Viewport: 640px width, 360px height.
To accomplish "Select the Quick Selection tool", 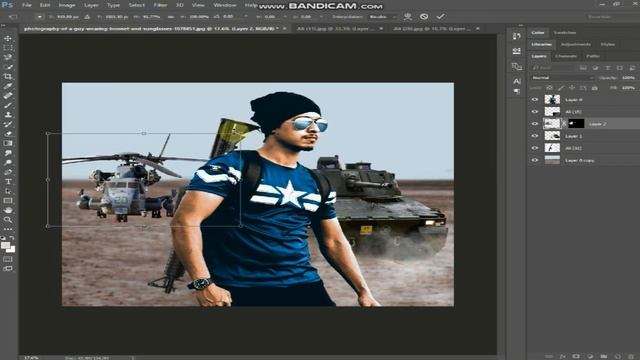I will (8, 67).
